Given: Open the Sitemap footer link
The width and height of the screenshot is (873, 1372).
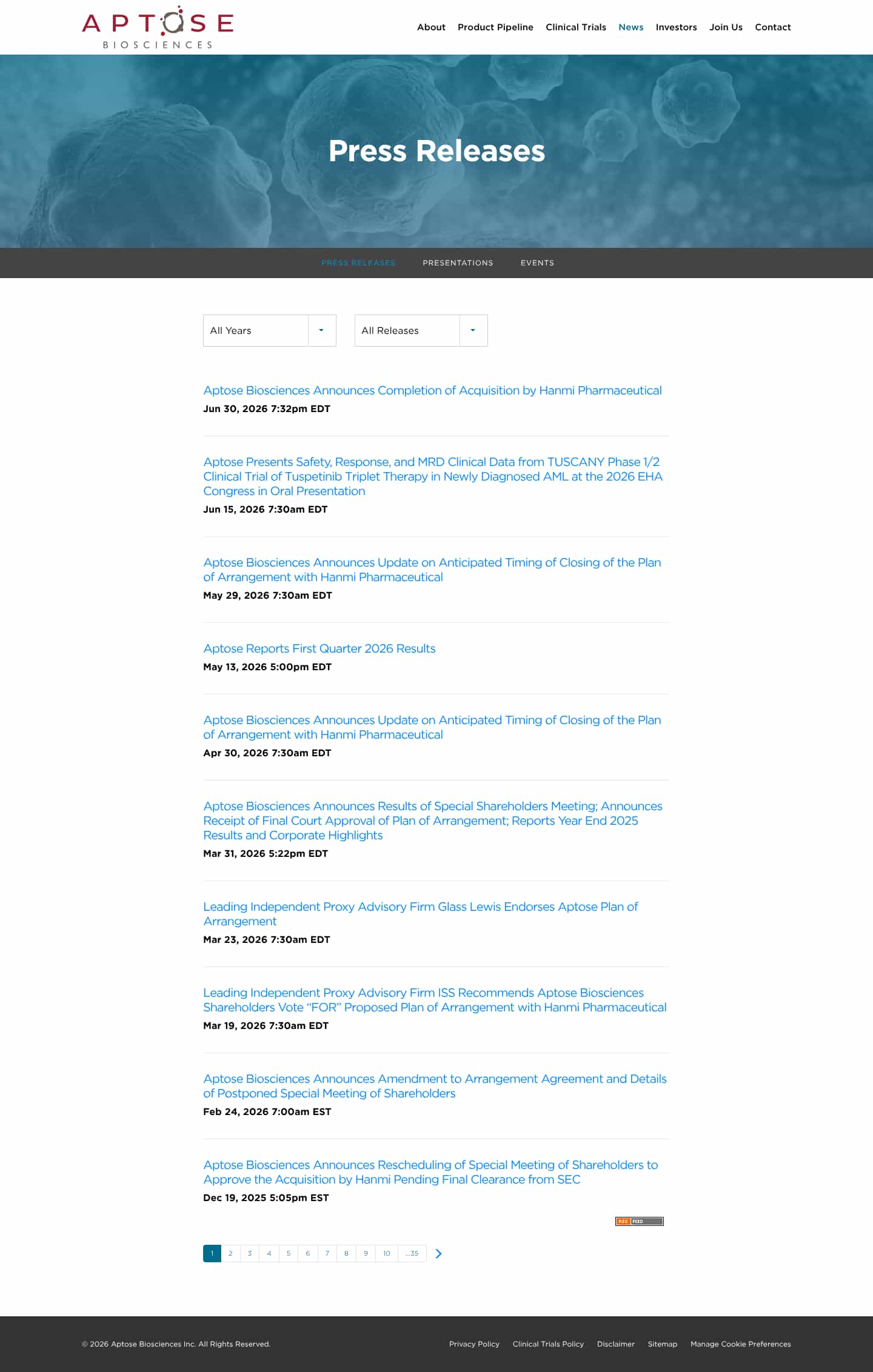Looking at the screenshot, I should pos(663,1344).
